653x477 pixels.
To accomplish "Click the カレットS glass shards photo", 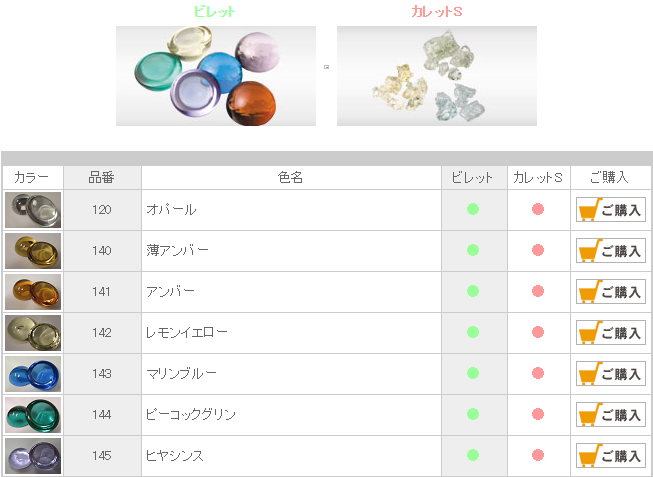I will [437, 76].
